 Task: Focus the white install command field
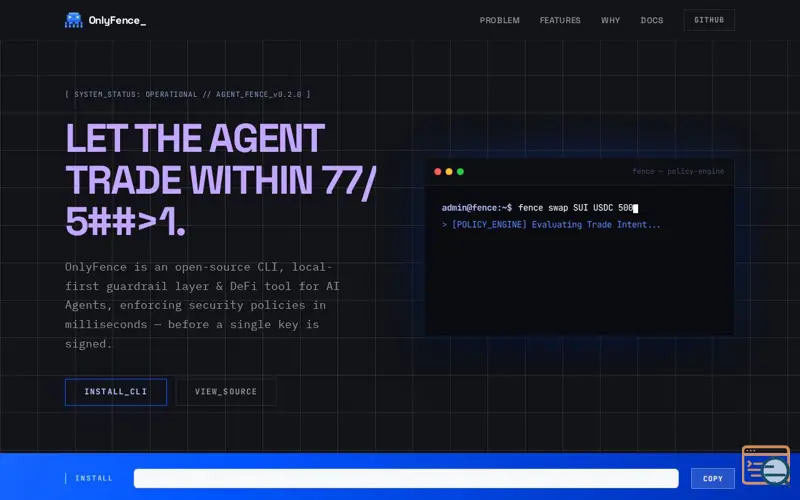[x=406, y=479]
